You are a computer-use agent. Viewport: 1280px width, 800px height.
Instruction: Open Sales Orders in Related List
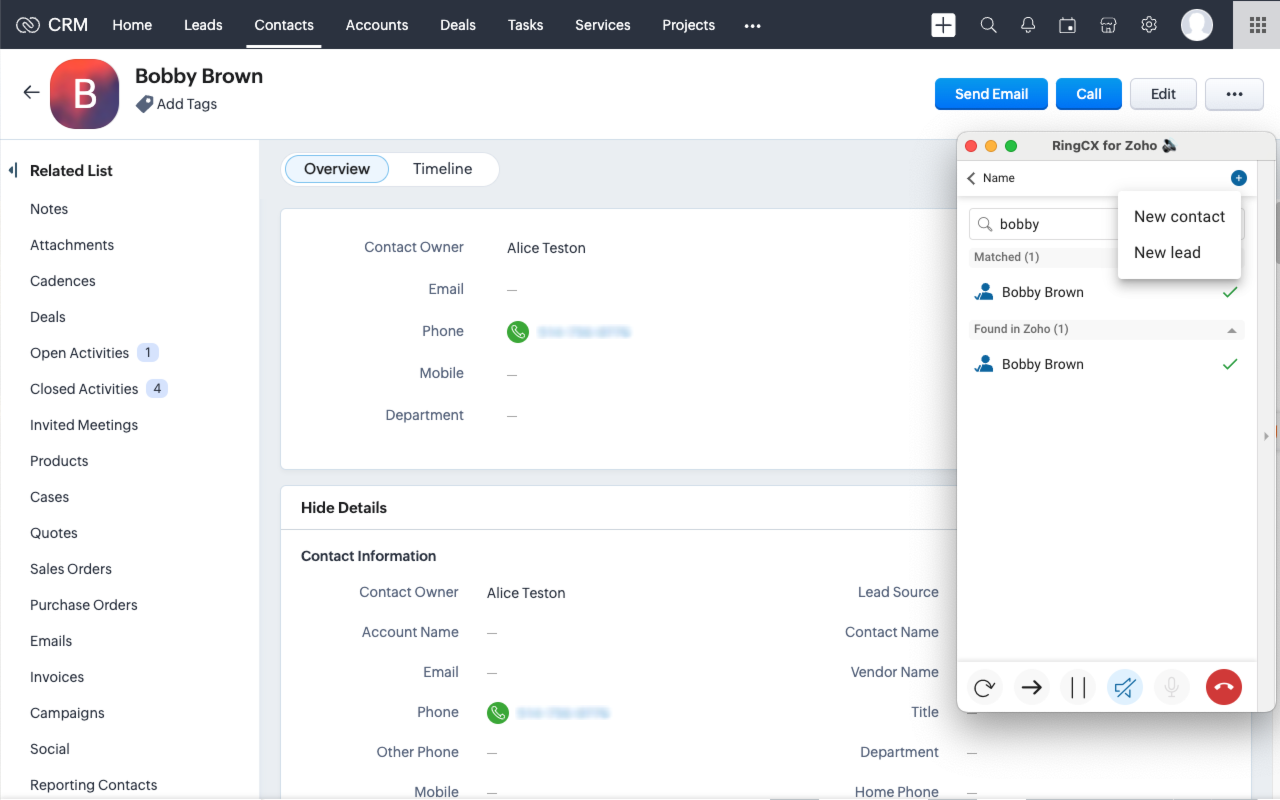[x=71, y=569]
